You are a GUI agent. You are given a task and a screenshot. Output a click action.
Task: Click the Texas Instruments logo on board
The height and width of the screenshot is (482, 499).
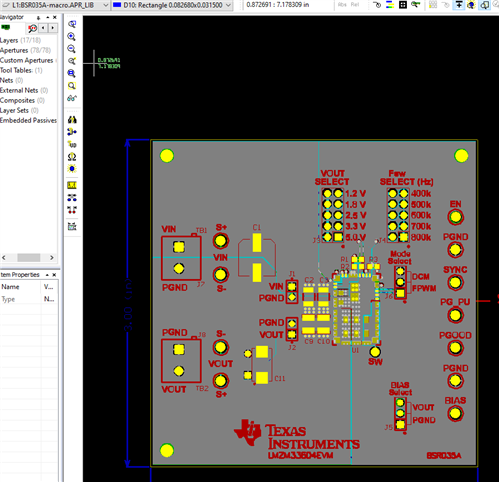click(297, 436)
